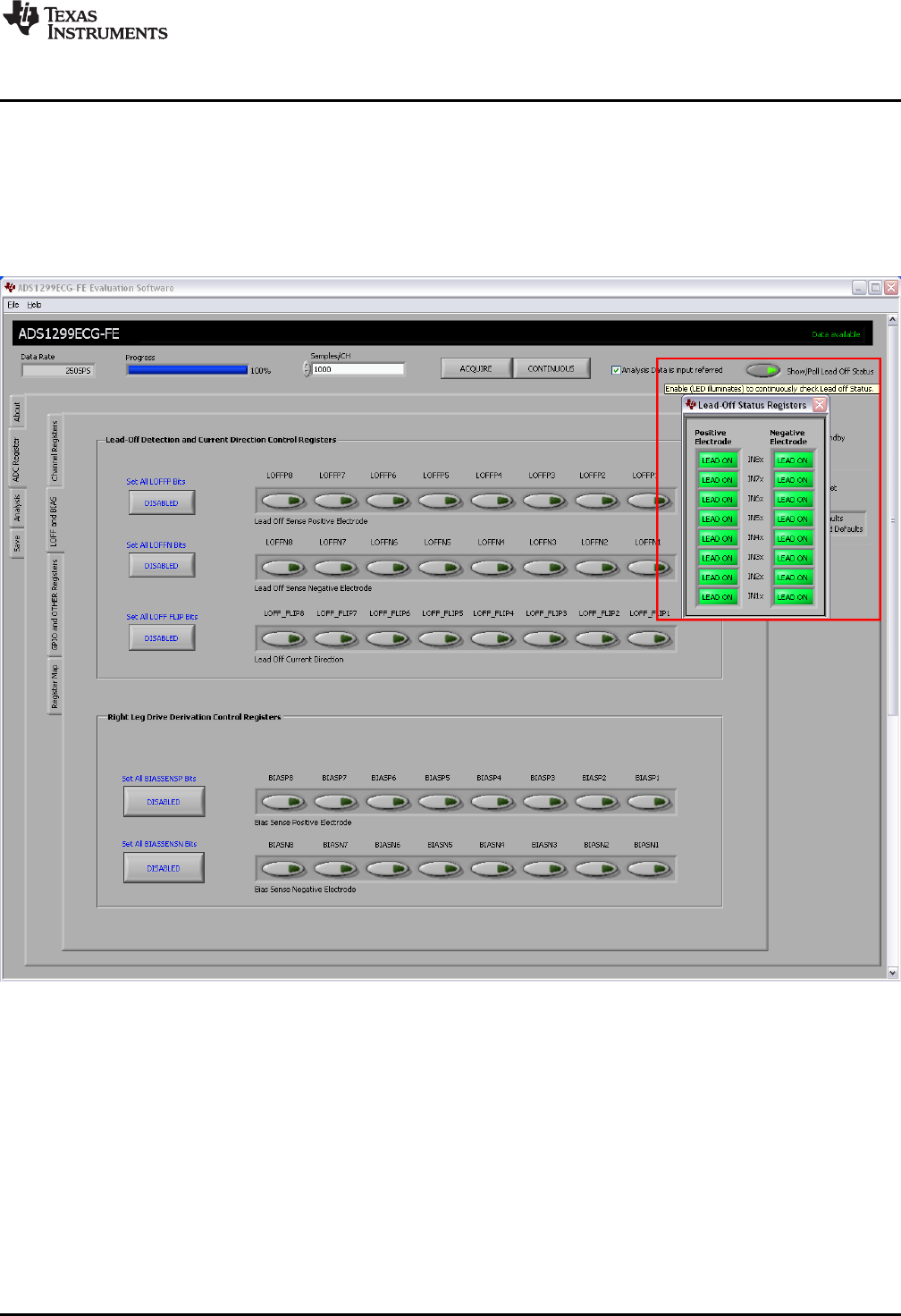Toggle the BIASP5 switch
This screenshot has height=1316, width=901.
pyautogui.click(x=441, y=802)
